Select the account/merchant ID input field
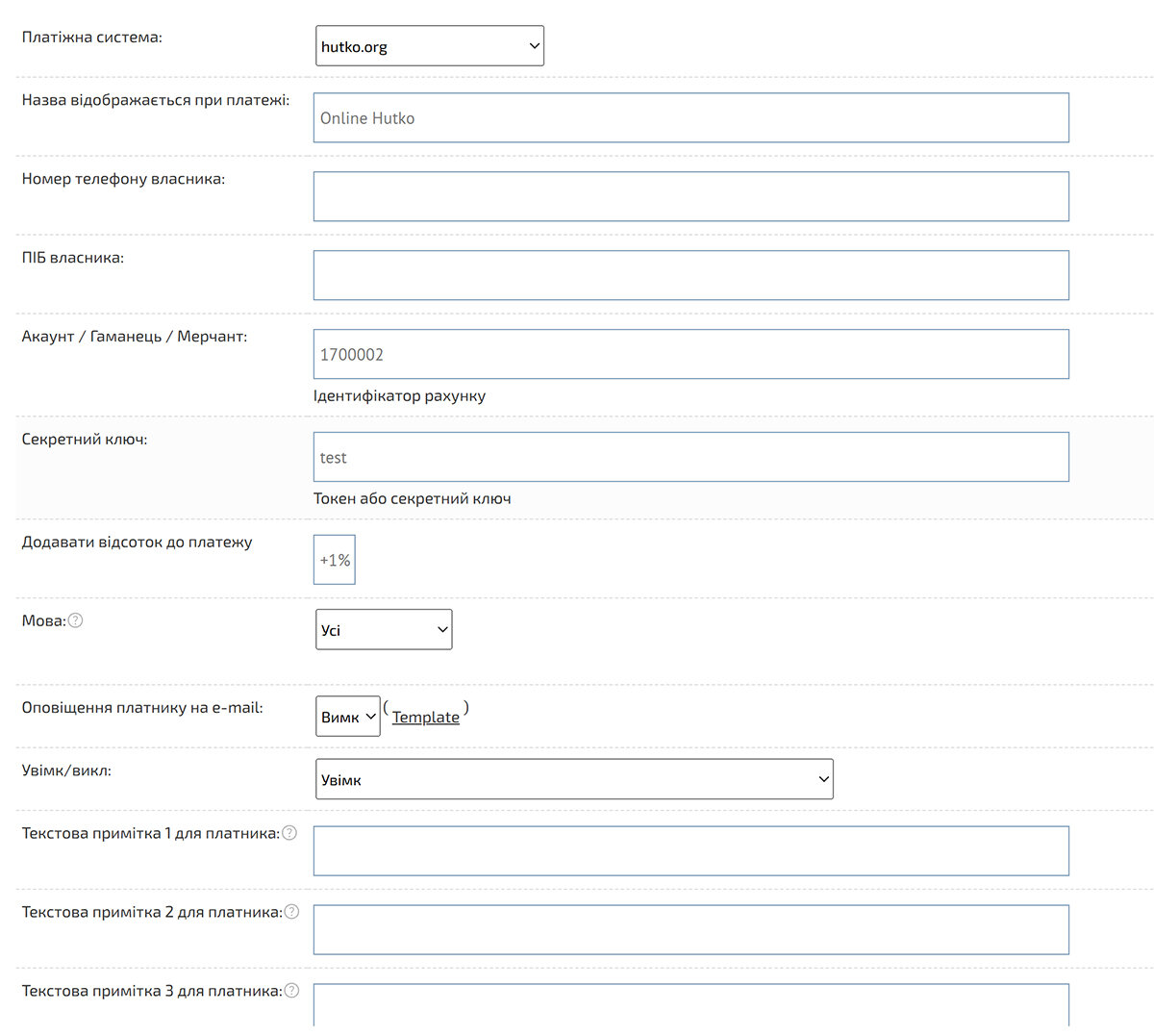The image size is (1154, 1036). click(x=690, y=355)
